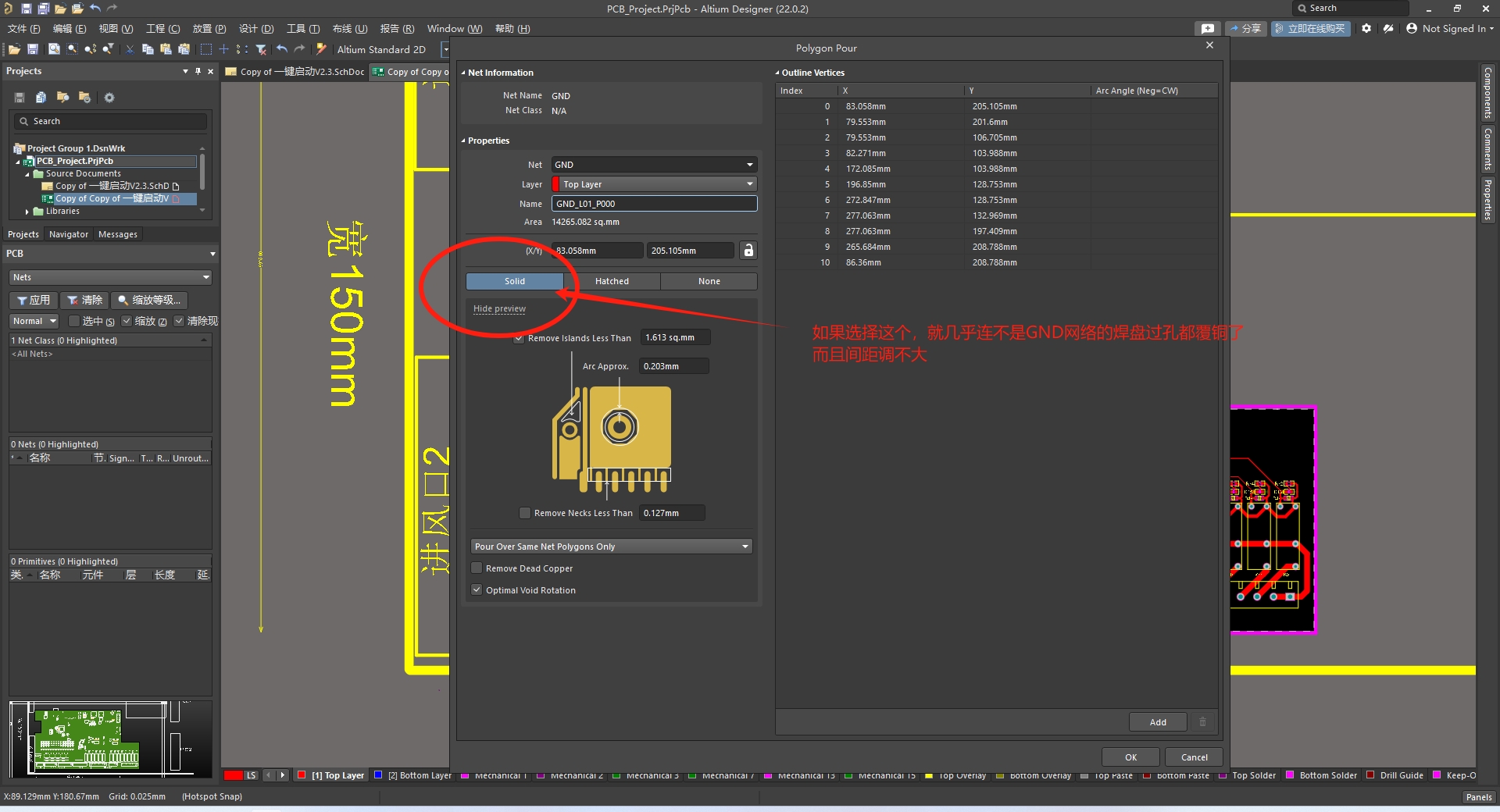Click the Move Selection cross icon
1500x812 pixels.
click(x=224, y=49)
